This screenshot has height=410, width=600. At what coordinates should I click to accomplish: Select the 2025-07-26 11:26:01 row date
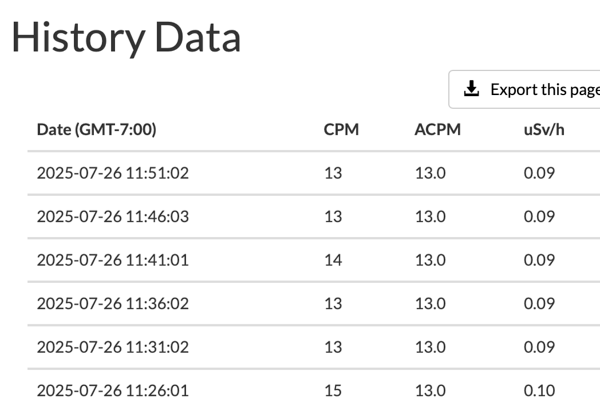113,390
